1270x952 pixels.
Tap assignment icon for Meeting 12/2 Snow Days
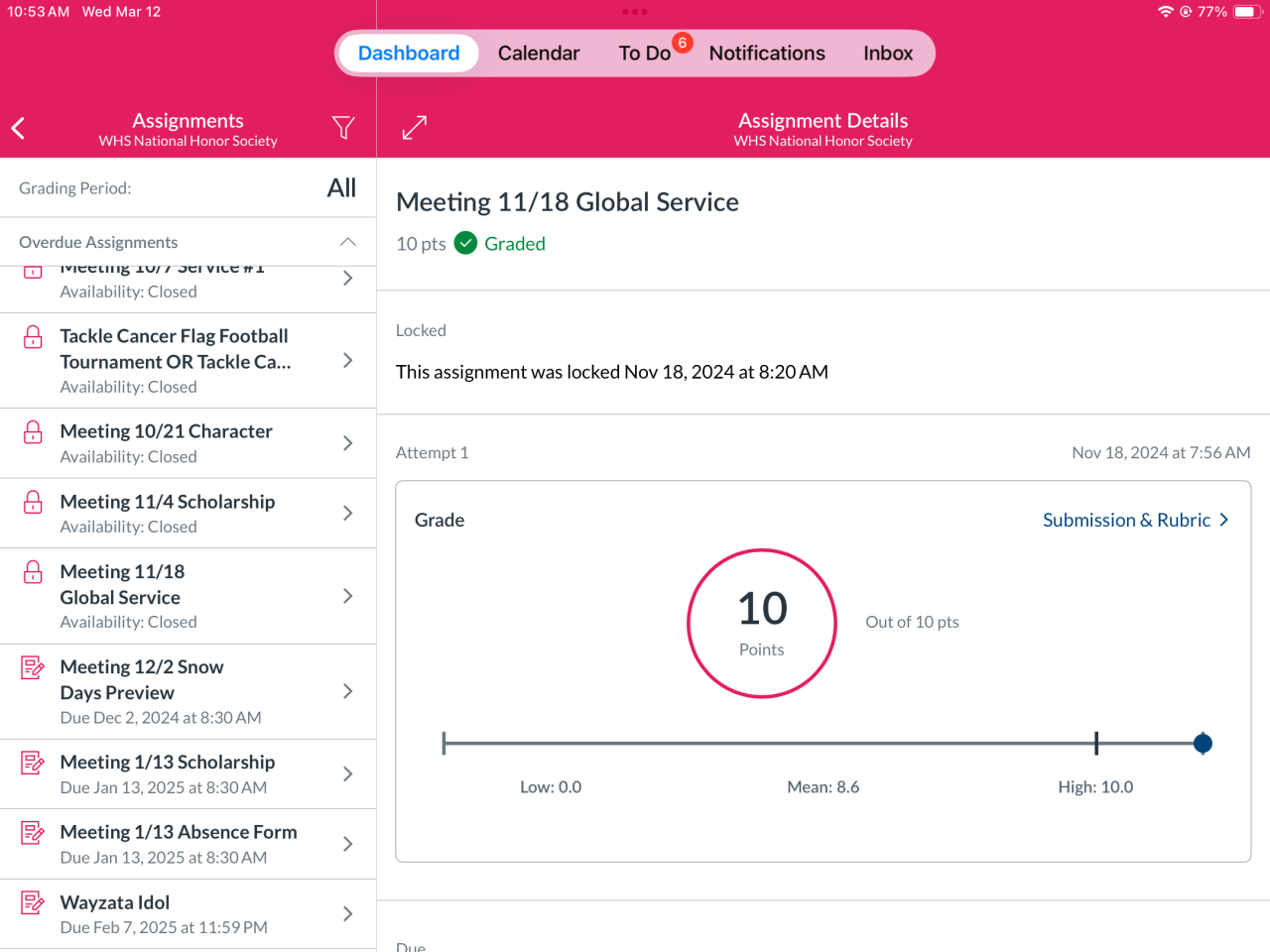click(33, 667)
